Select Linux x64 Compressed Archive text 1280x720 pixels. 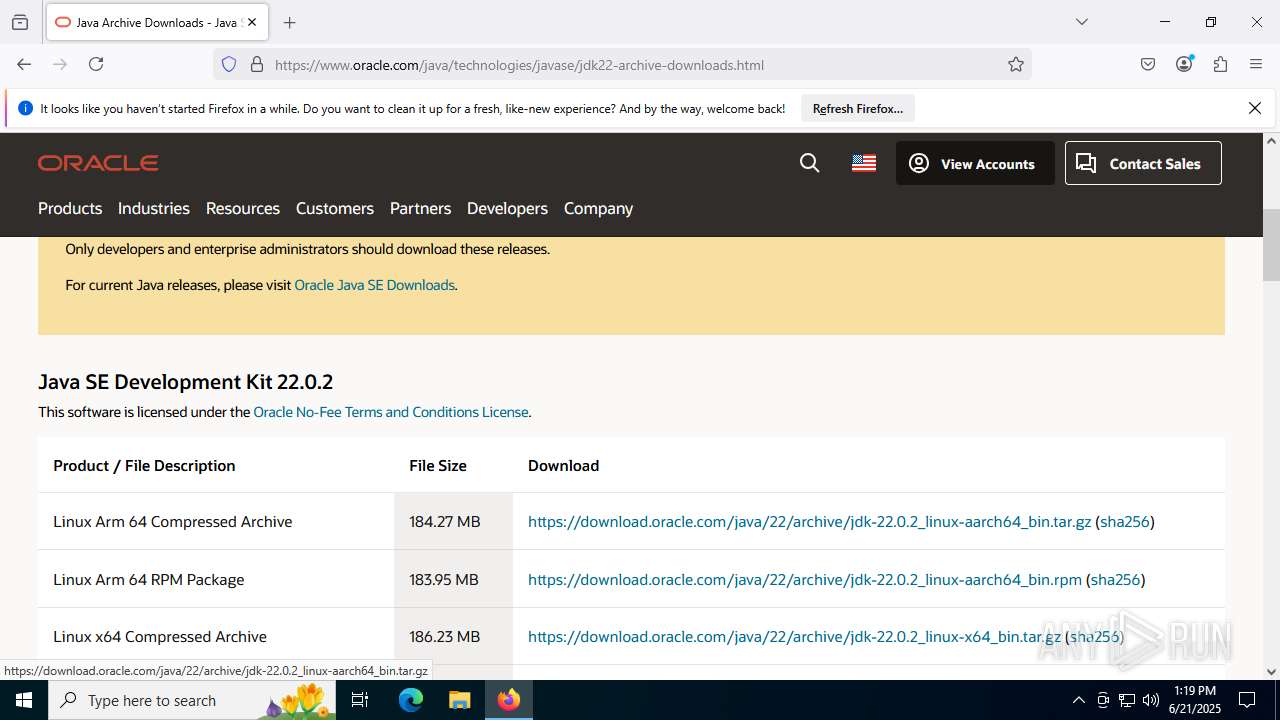pos(160,637)
